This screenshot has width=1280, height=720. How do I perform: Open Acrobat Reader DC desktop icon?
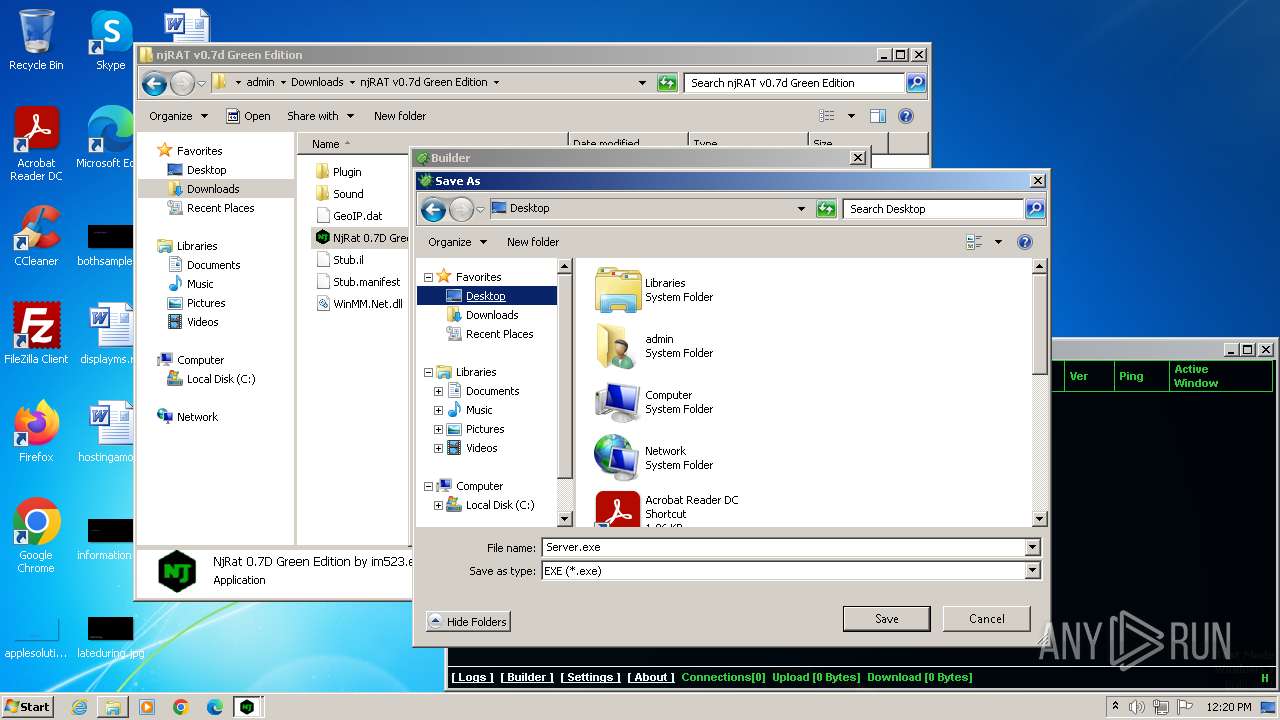click(x=36, y=144)
